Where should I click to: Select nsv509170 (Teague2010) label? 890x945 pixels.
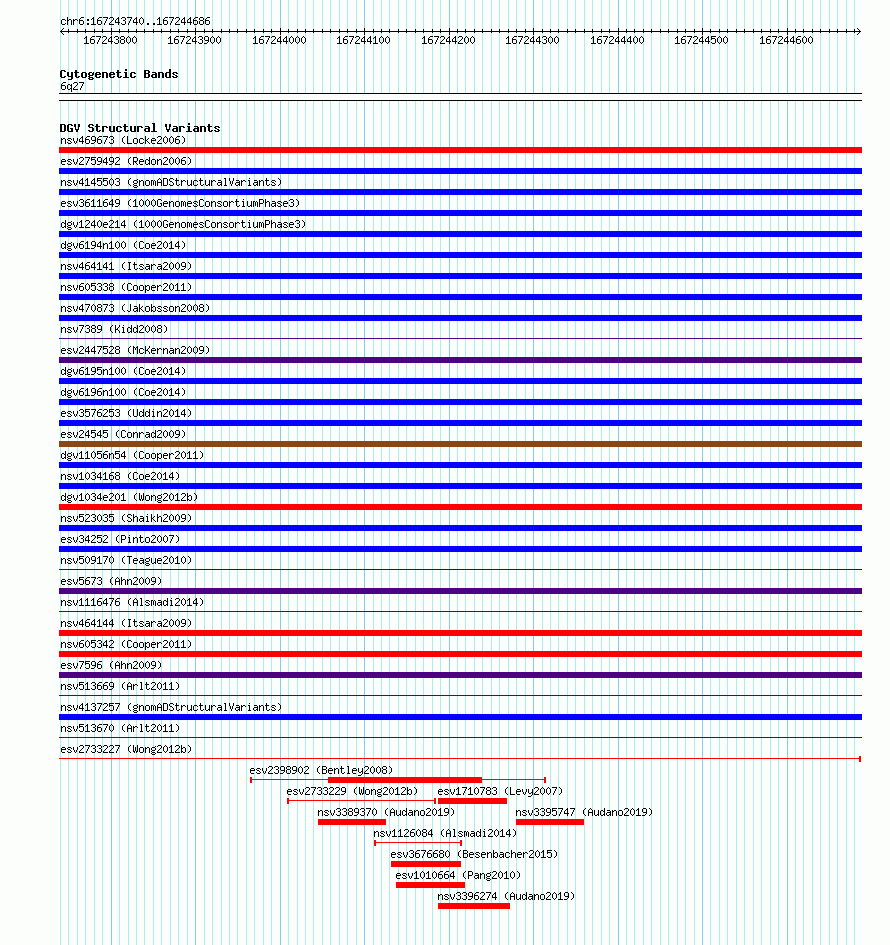tap(126, 560)
